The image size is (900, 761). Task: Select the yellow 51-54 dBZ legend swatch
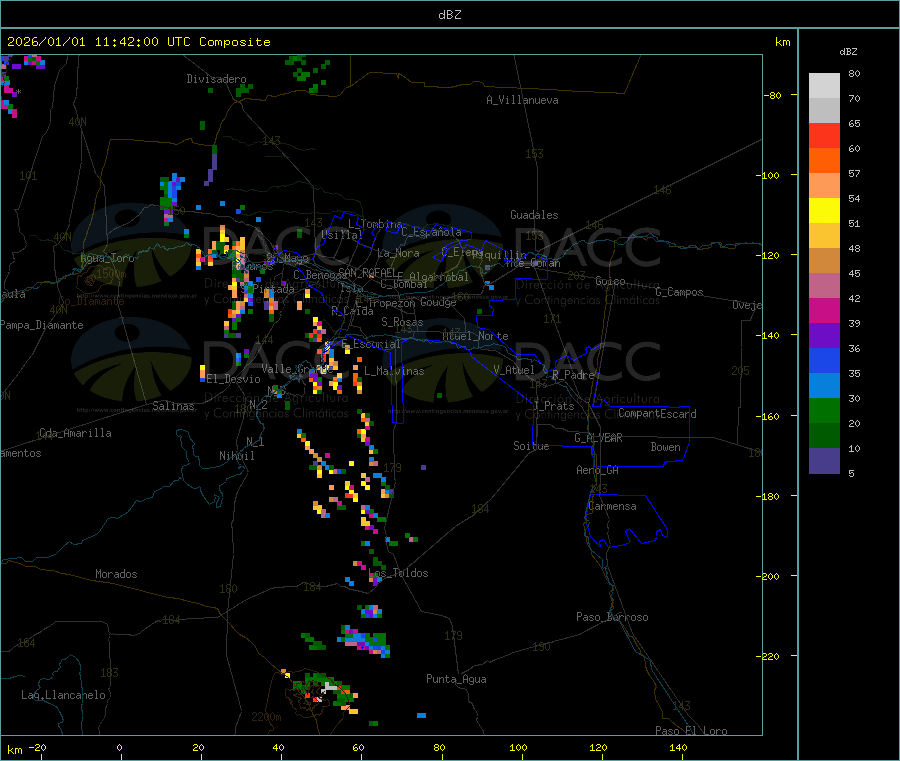pos(824,211)
